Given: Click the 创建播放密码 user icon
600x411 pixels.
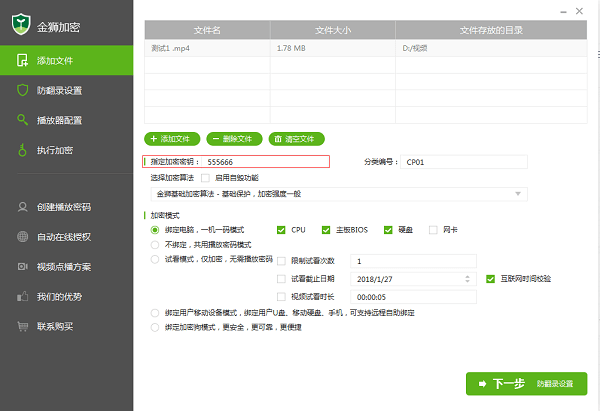Looking at the screenshot, I should 23,207.
